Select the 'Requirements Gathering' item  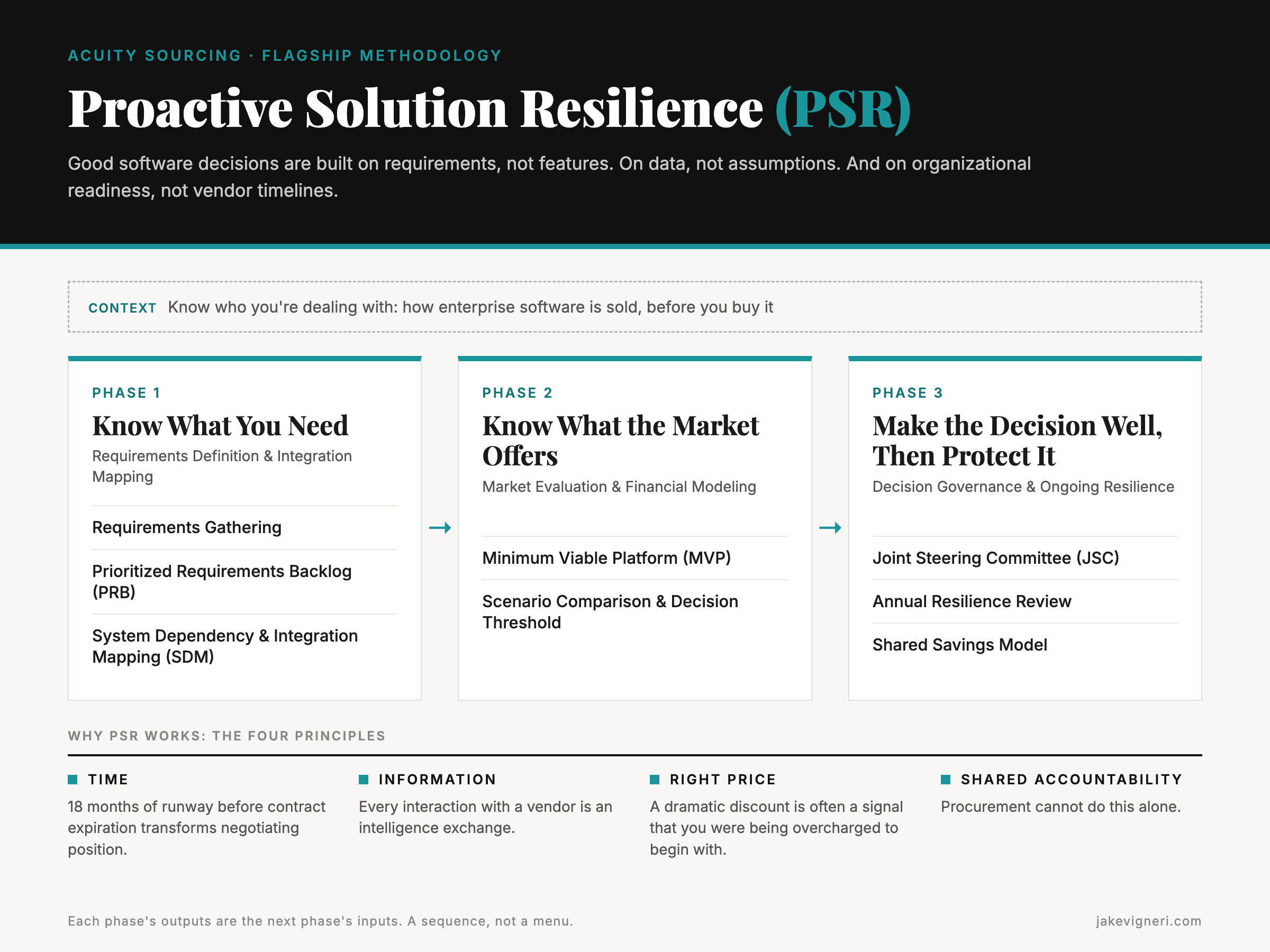(x=187, y=527)
